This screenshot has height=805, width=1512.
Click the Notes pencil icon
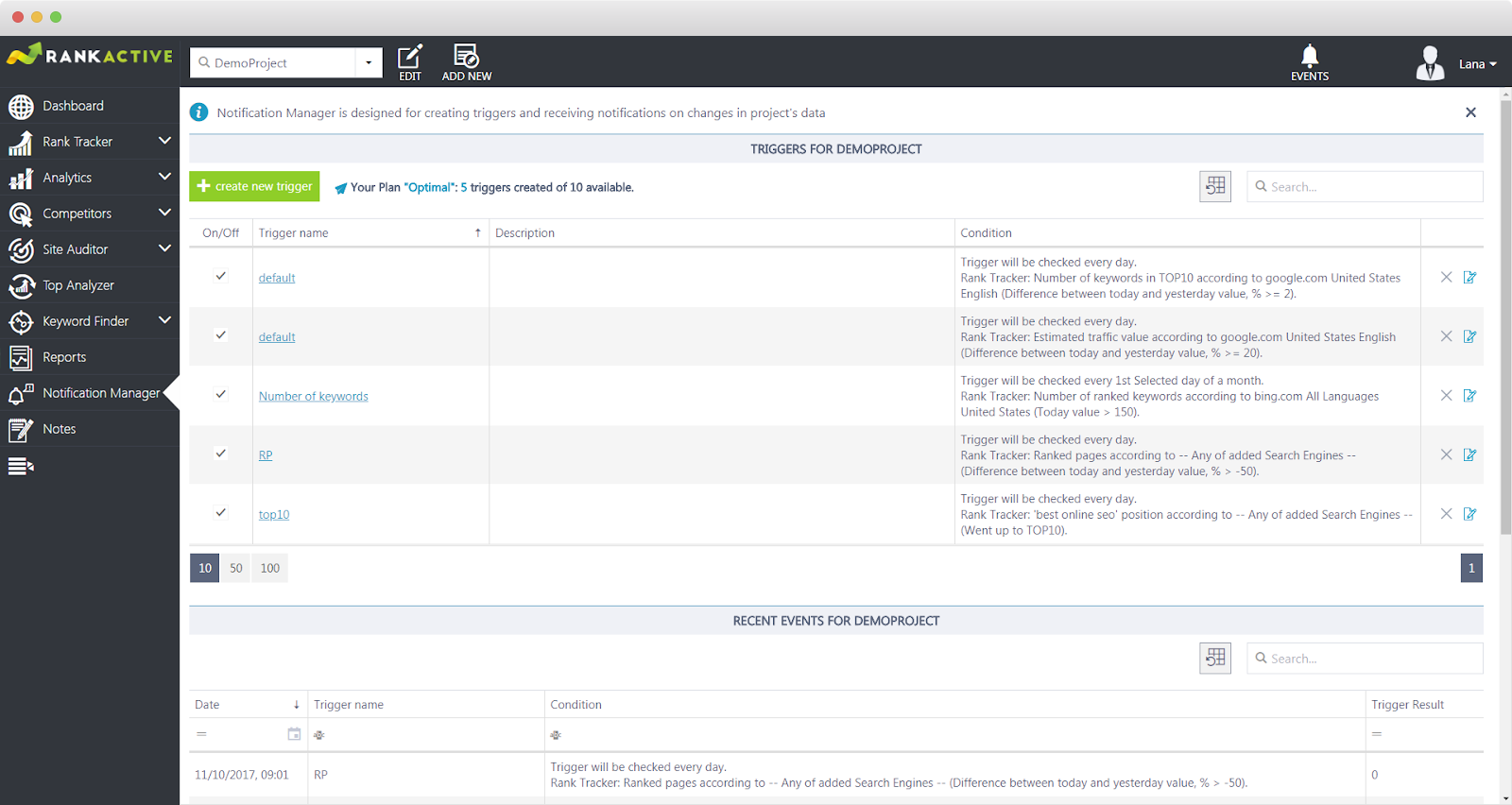pos(21,430)
